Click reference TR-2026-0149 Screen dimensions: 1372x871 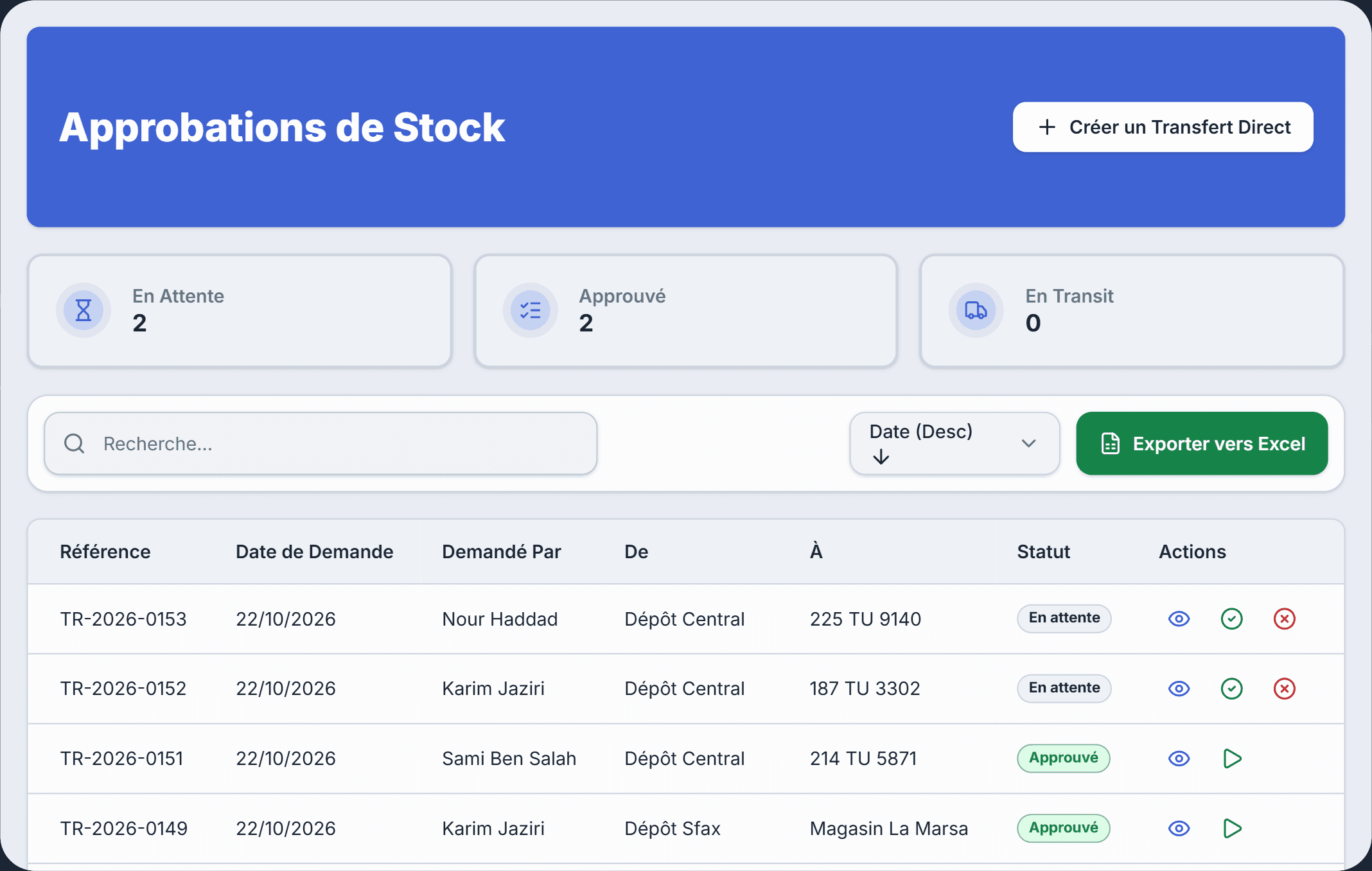pyautogui.click(x=124, y=829)
